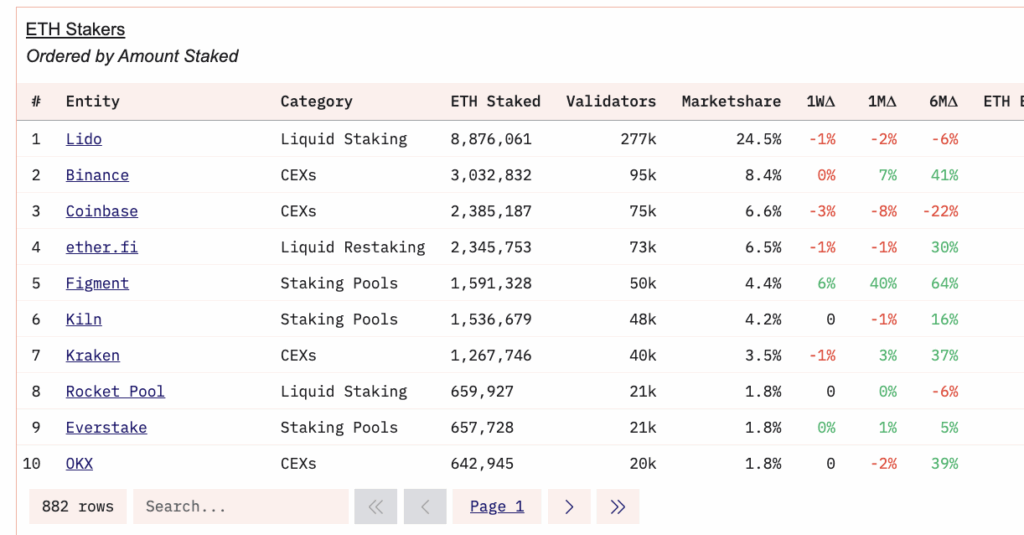Image resolution: width=1024 pixels, height=535 pixels.
Task: Open the Rocket Pool entity link
Action: [x=115, y=391]
